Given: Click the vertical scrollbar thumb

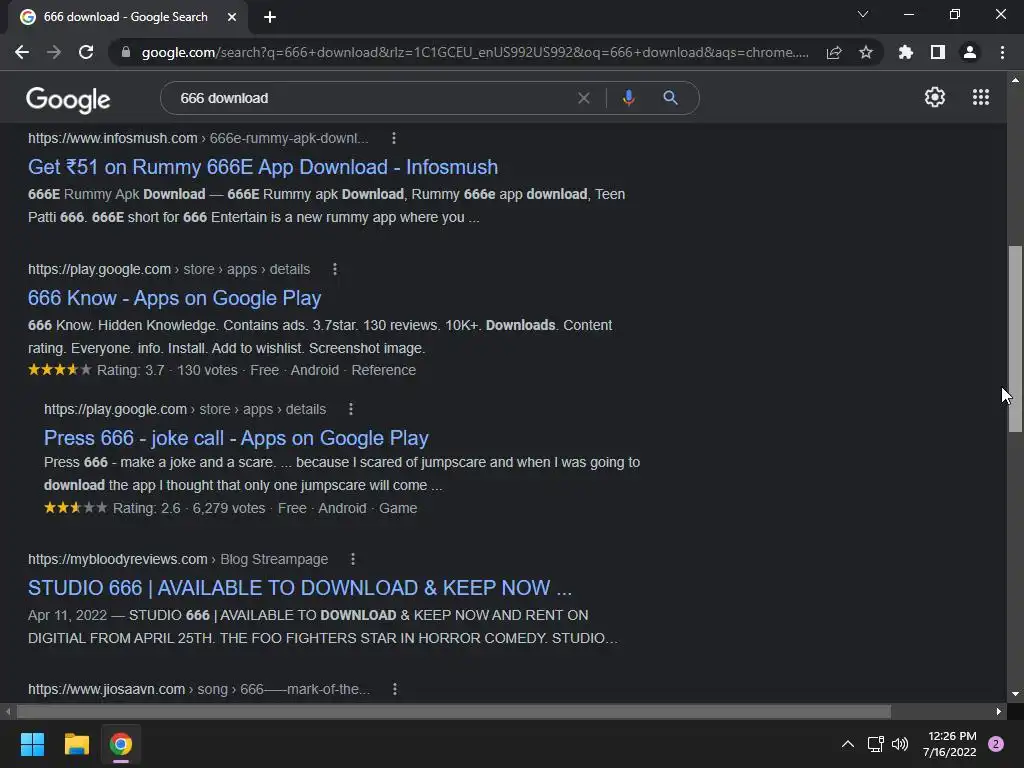Looking at the screenshot, I should click(x=1015, y=338).
